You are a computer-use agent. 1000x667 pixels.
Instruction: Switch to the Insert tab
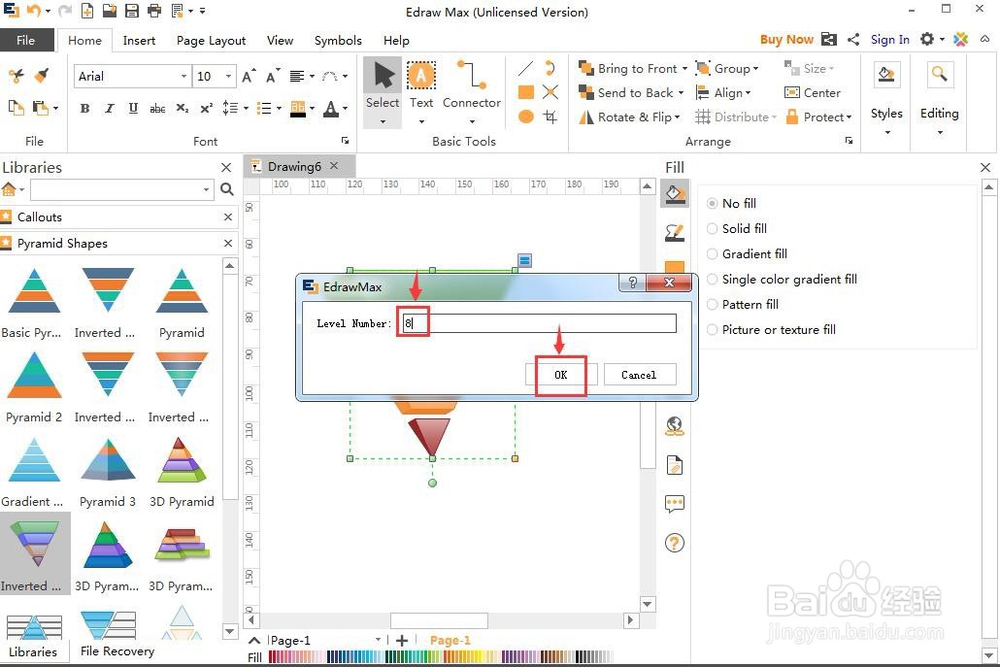click(x=139, y=40)
